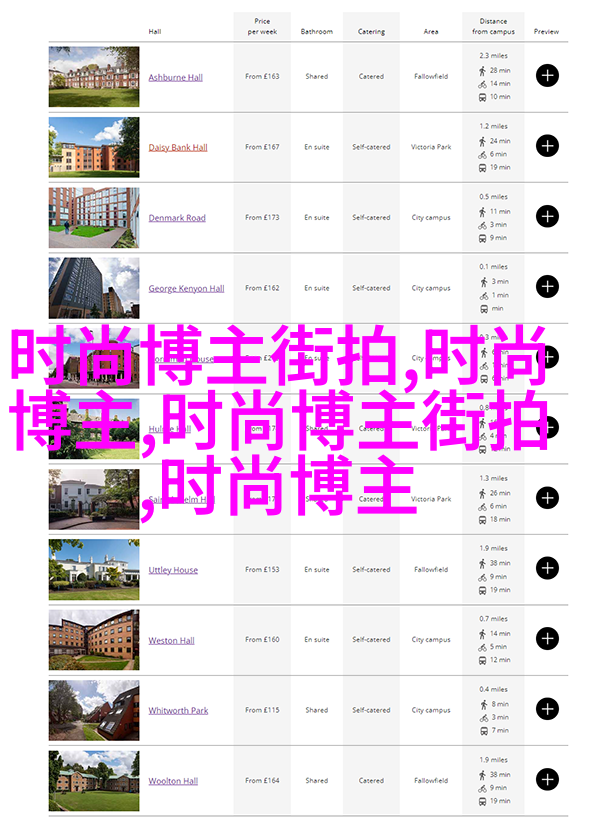The image size is (600, 825).
Task: Open the George Kenyon Hall link
Action: point(186,288)
